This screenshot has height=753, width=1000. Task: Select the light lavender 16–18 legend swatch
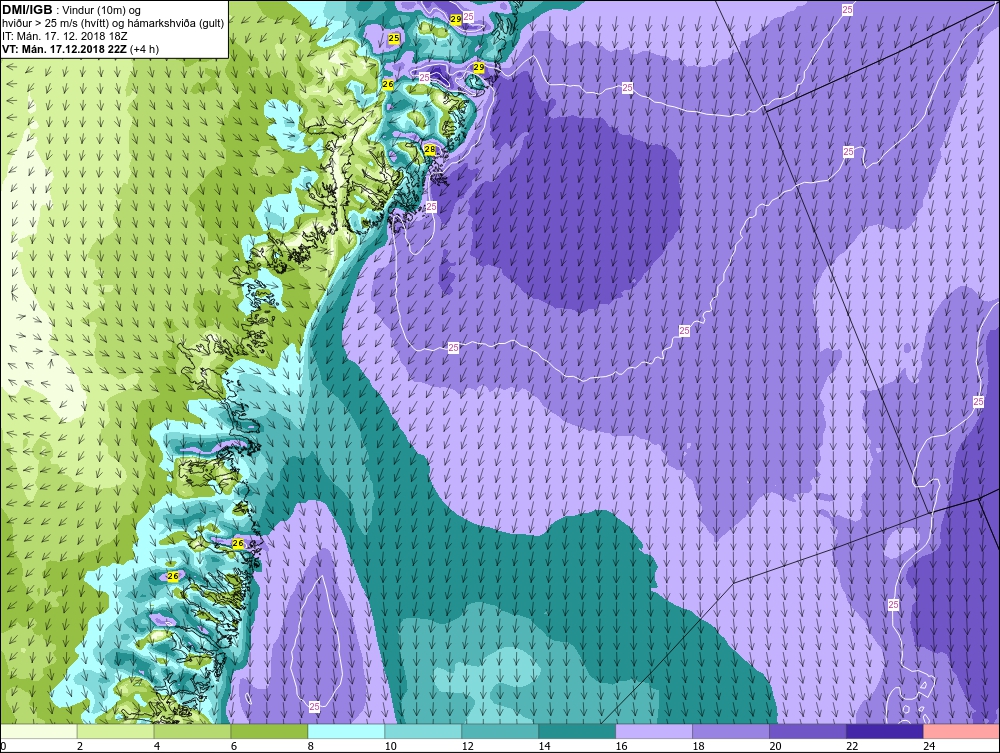point(654,731)
